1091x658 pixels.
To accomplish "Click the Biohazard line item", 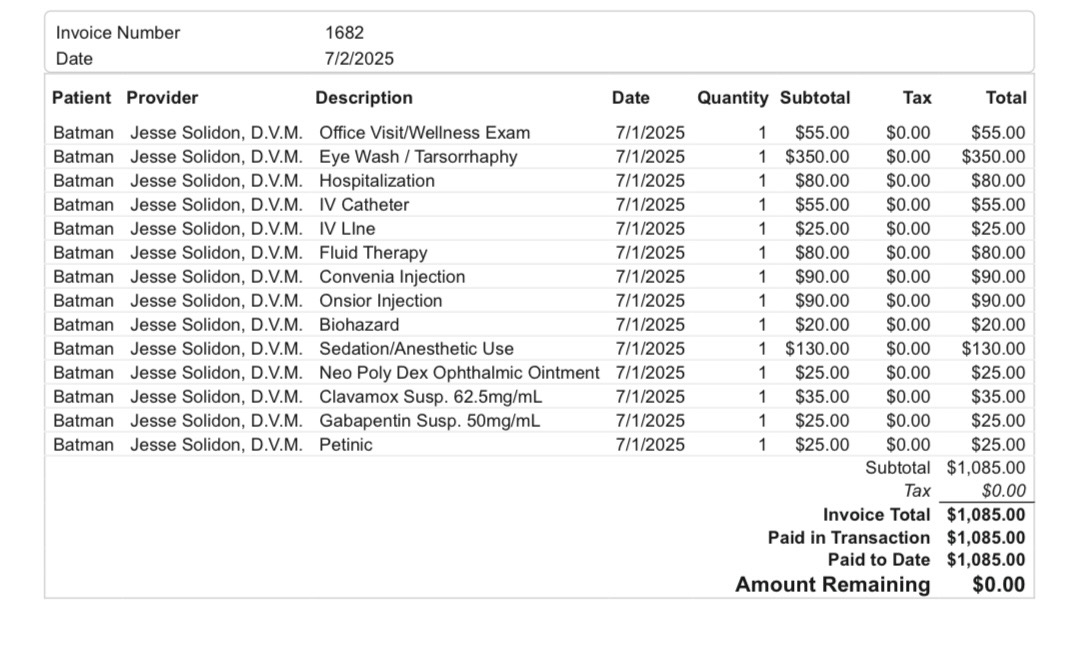I will (x=359, y=325).
